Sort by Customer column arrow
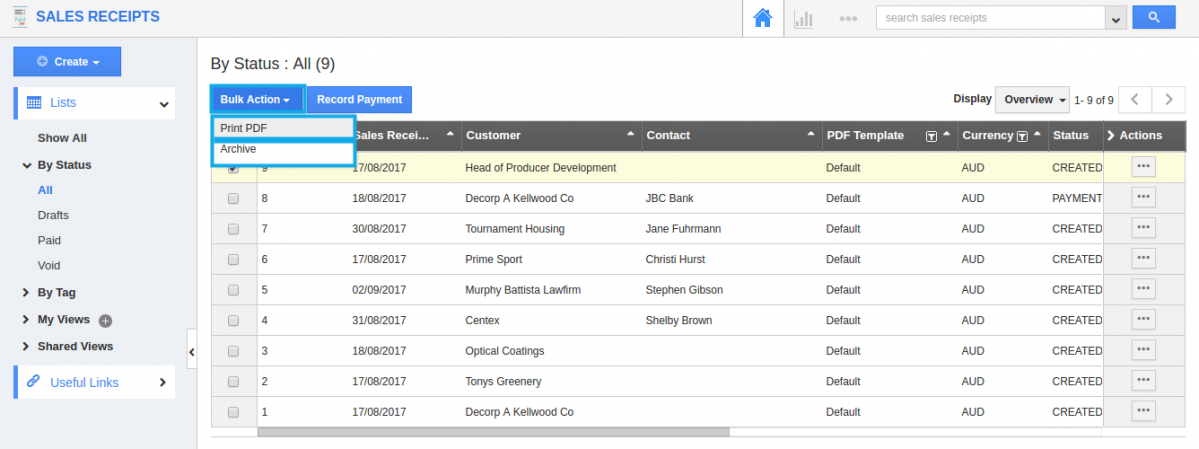 [631, 134]
